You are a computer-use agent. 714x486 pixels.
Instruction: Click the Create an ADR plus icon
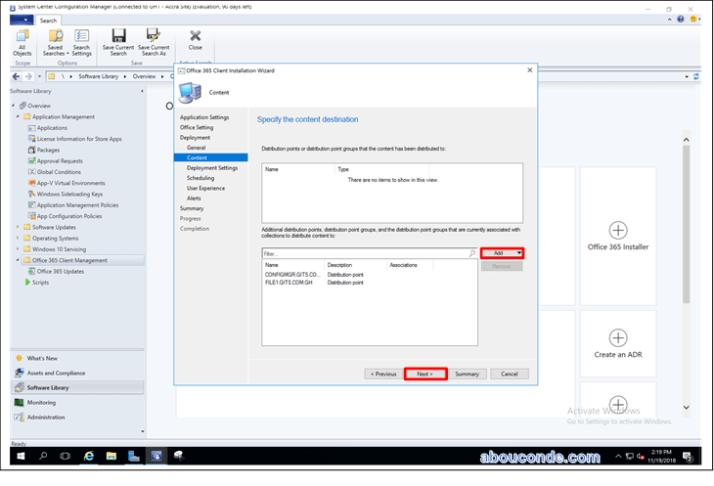tap(618, 338)
